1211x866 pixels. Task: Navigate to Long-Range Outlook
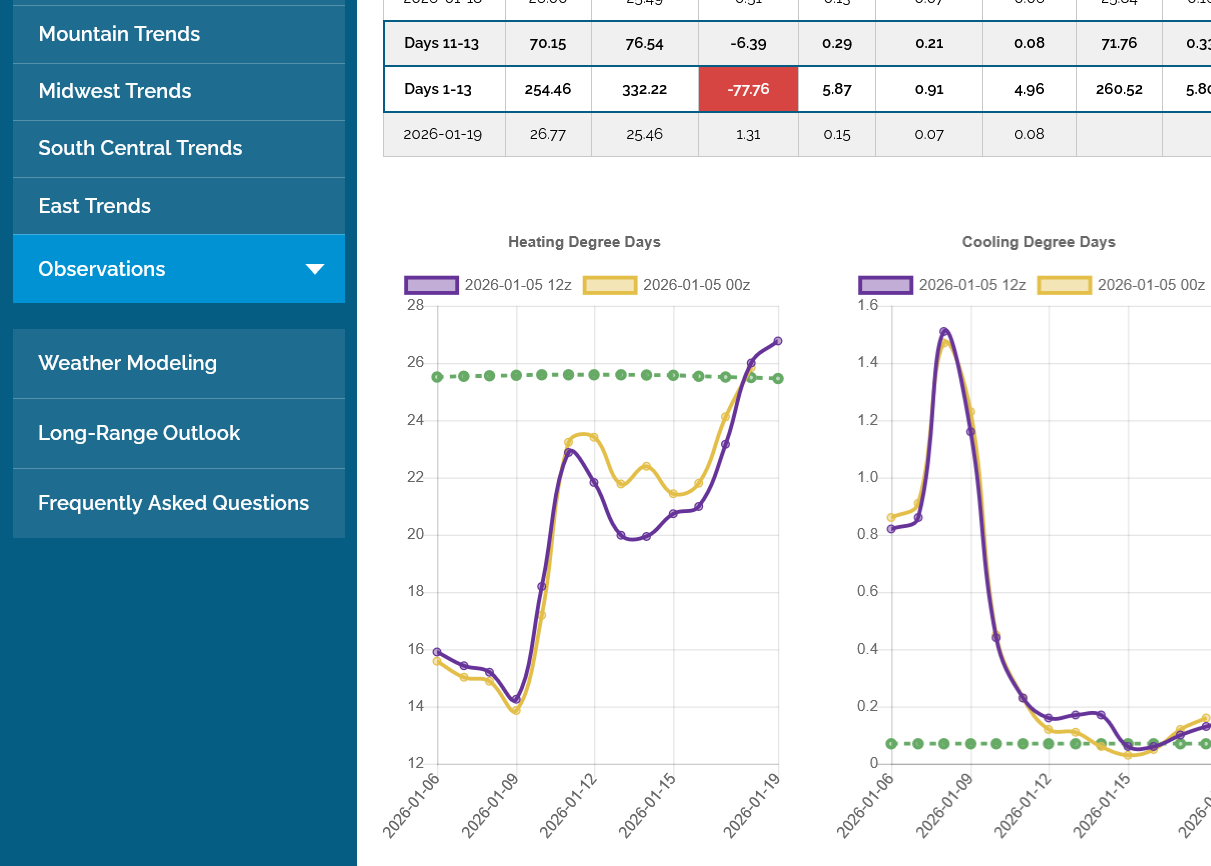tap(139, 433)
